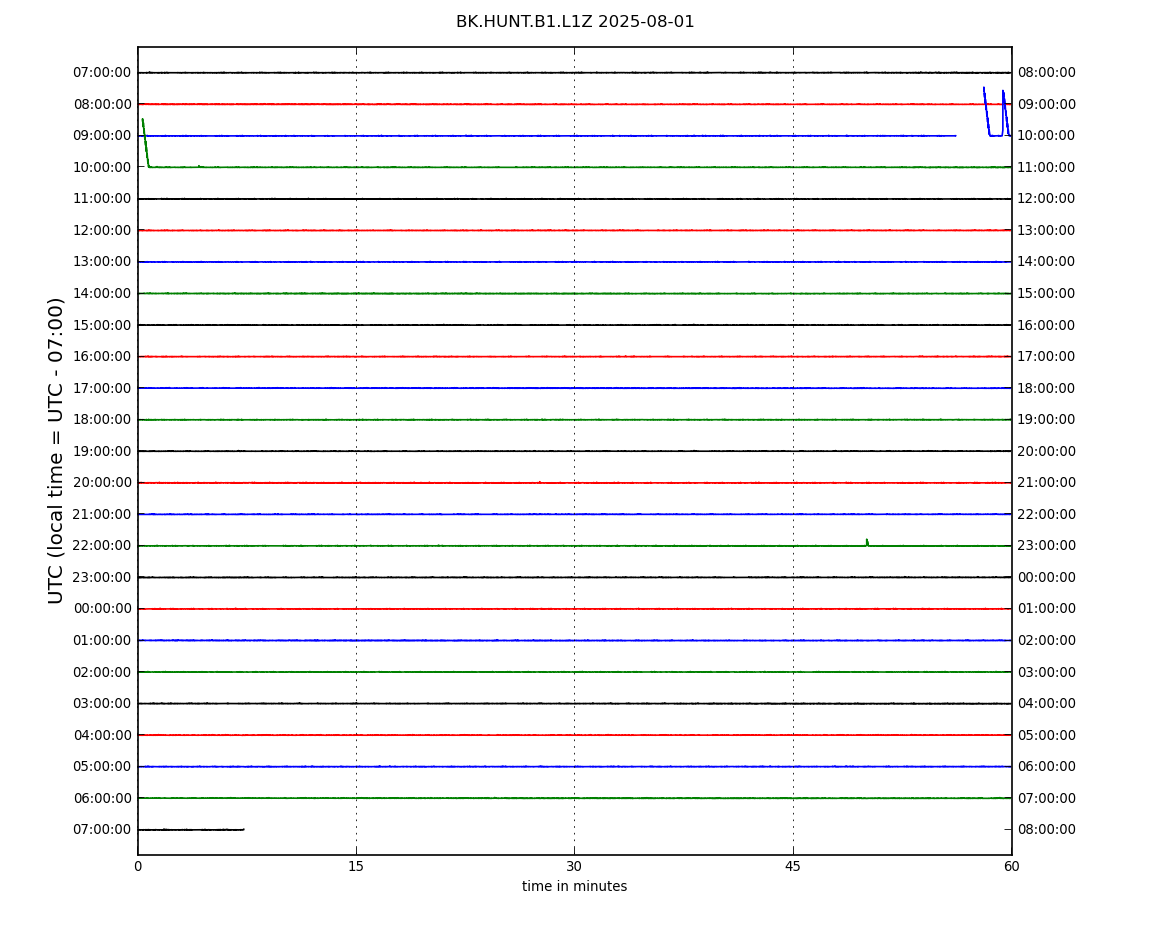Viewport: 1150px width, 950px height.
Task: Click right-axis time label 12:00:00
Action: point(1047,199)
